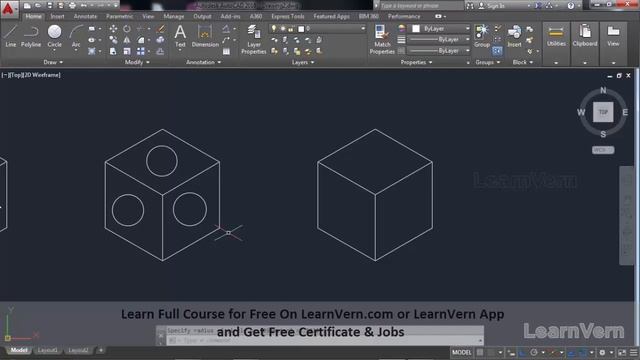Click the status bar customization menu icon
The height and width of the screenshot is (360, 640).
[633, 352]
